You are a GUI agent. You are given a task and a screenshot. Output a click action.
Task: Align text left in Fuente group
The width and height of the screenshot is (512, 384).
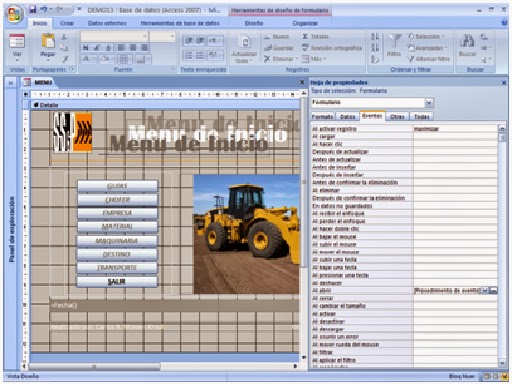121,48
